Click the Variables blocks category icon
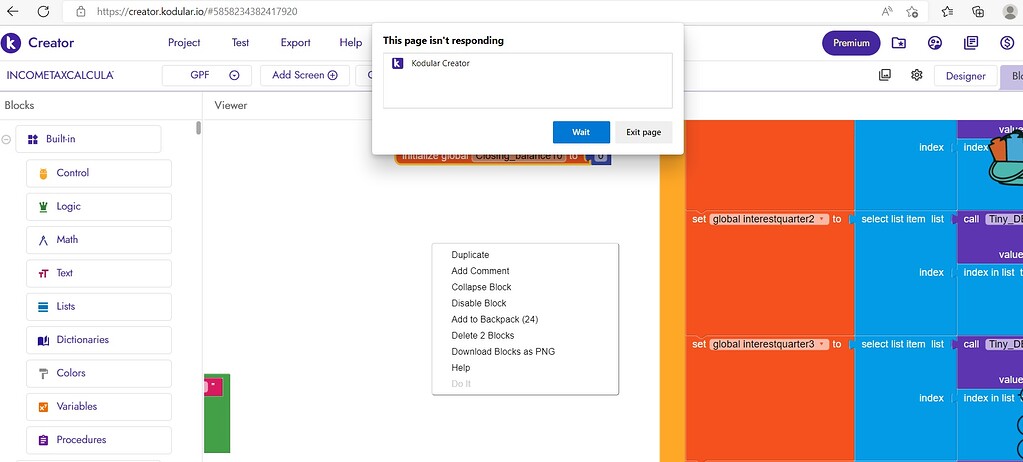 click(x=44, y=407)
